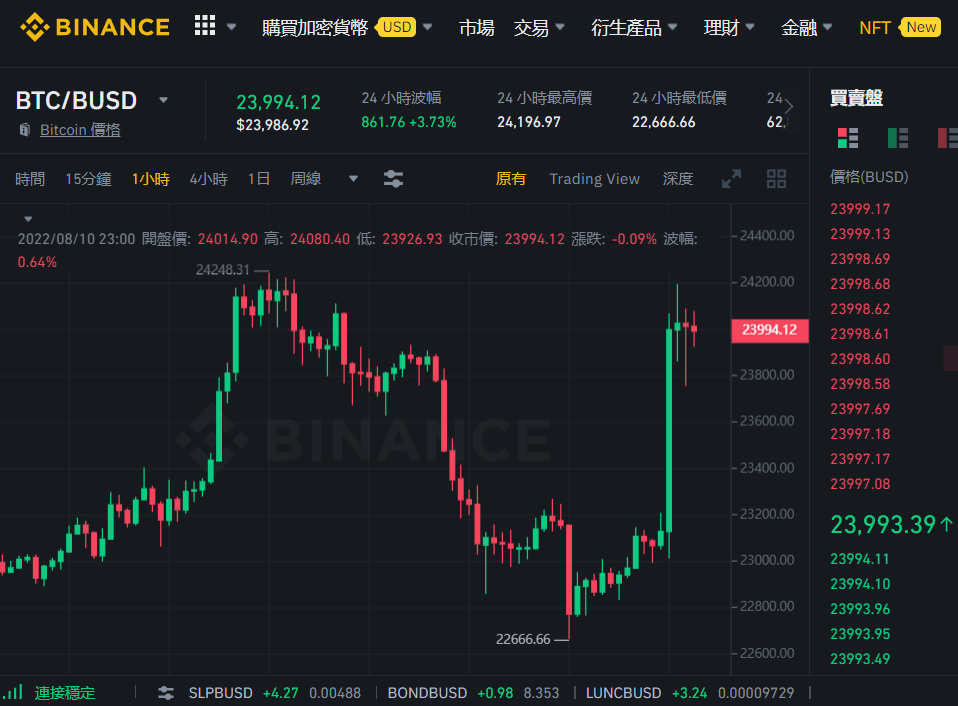Select the 1日 interval
Screen dimensions: 958x706
coord(258,179)
